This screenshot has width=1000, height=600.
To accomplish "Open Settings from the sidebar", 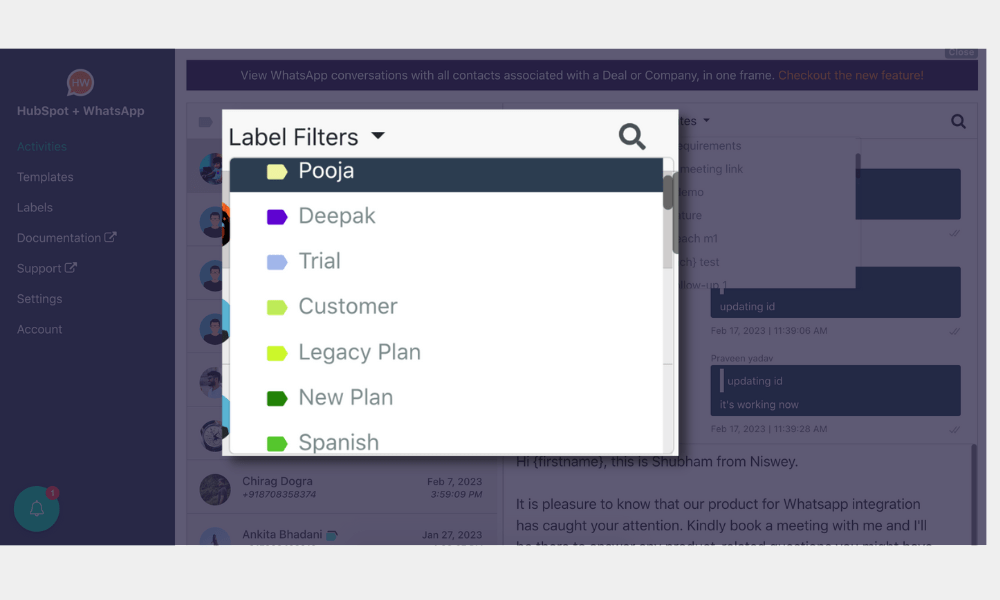I will tap(39, 298).
